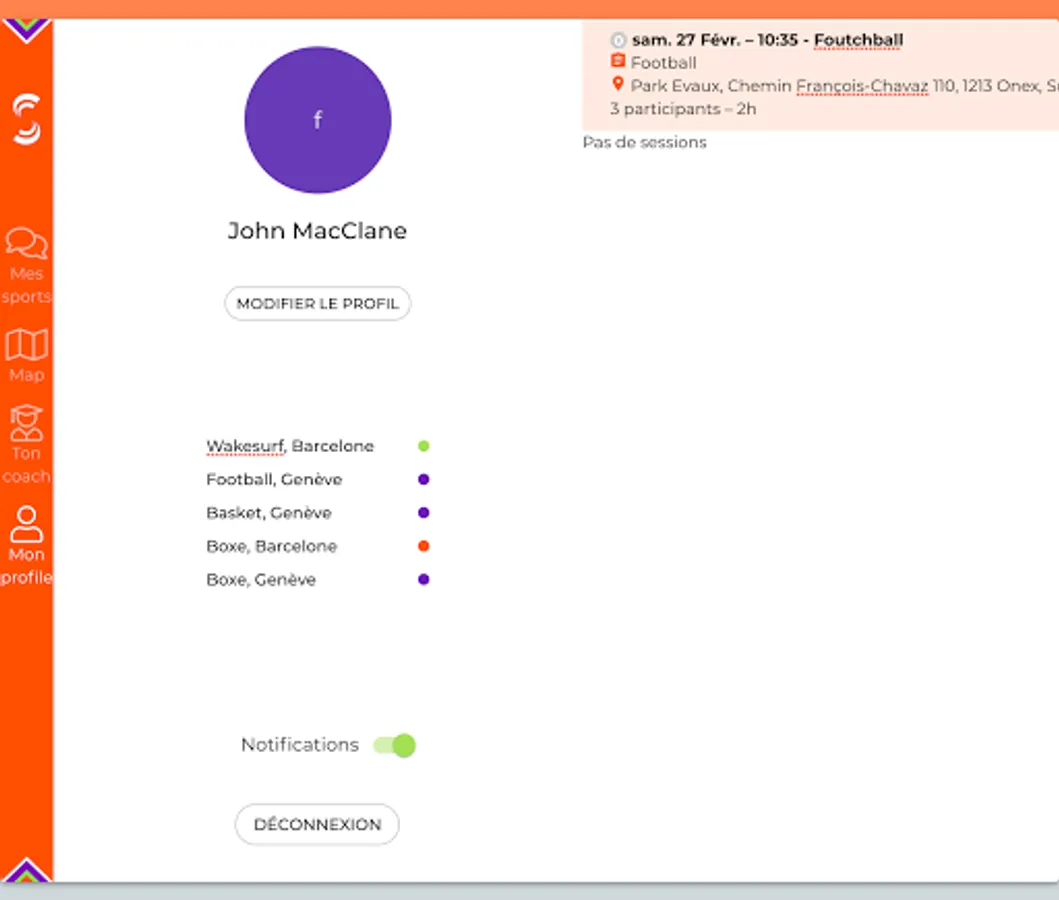Select Football, Genève in sports list

click(274, 479)
